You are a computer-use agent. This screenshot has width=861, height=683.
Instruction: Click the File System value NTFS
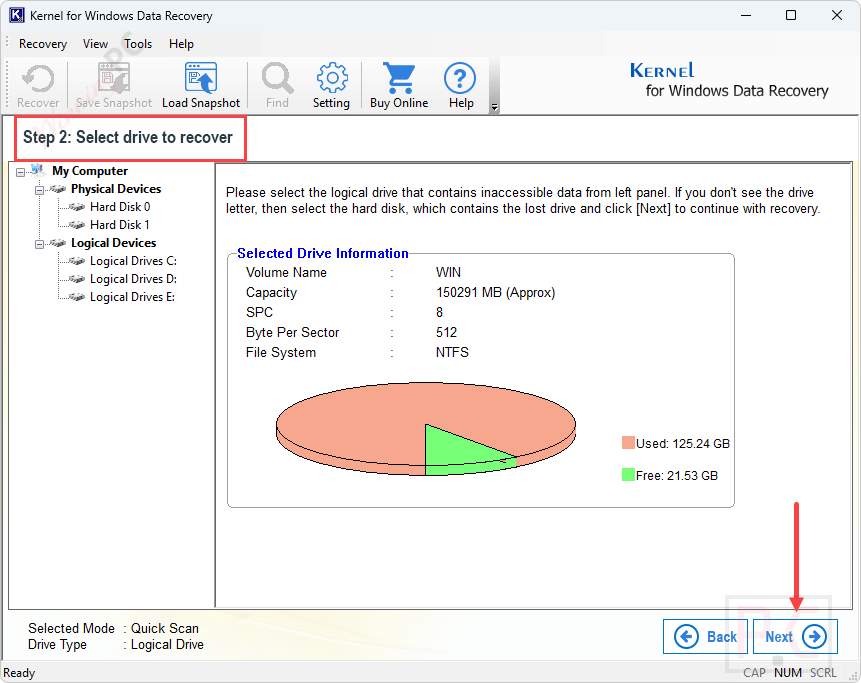pos(452,352)
